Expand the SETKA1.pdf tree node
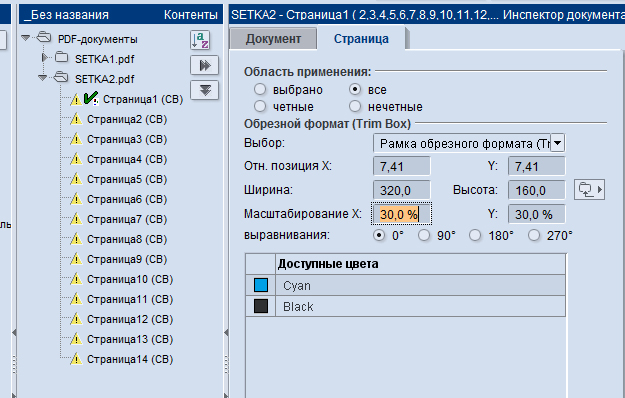The height and width of the screenshot is (398, 625). click(x=45, y=58)
